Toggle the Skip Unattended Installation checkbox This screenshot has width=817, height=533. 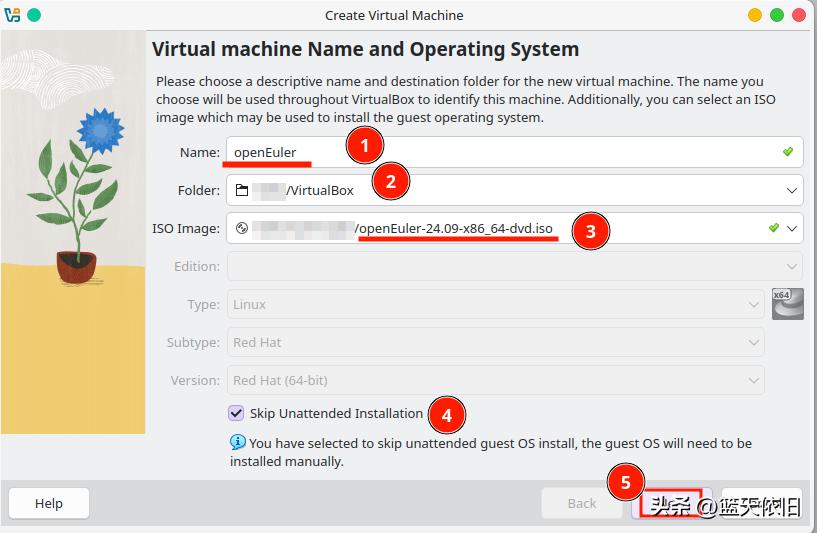pos(236,413)
